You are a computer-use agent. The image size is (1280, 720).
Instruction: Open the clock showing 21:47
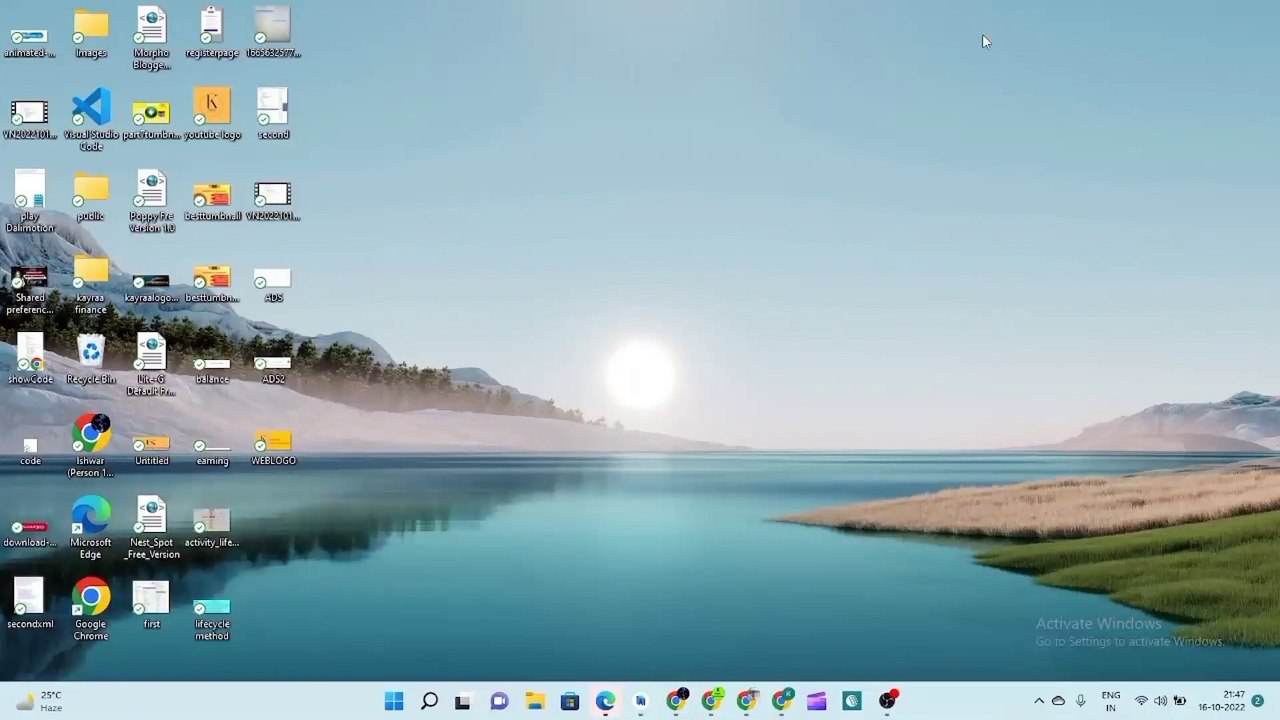click(1221, 701)
